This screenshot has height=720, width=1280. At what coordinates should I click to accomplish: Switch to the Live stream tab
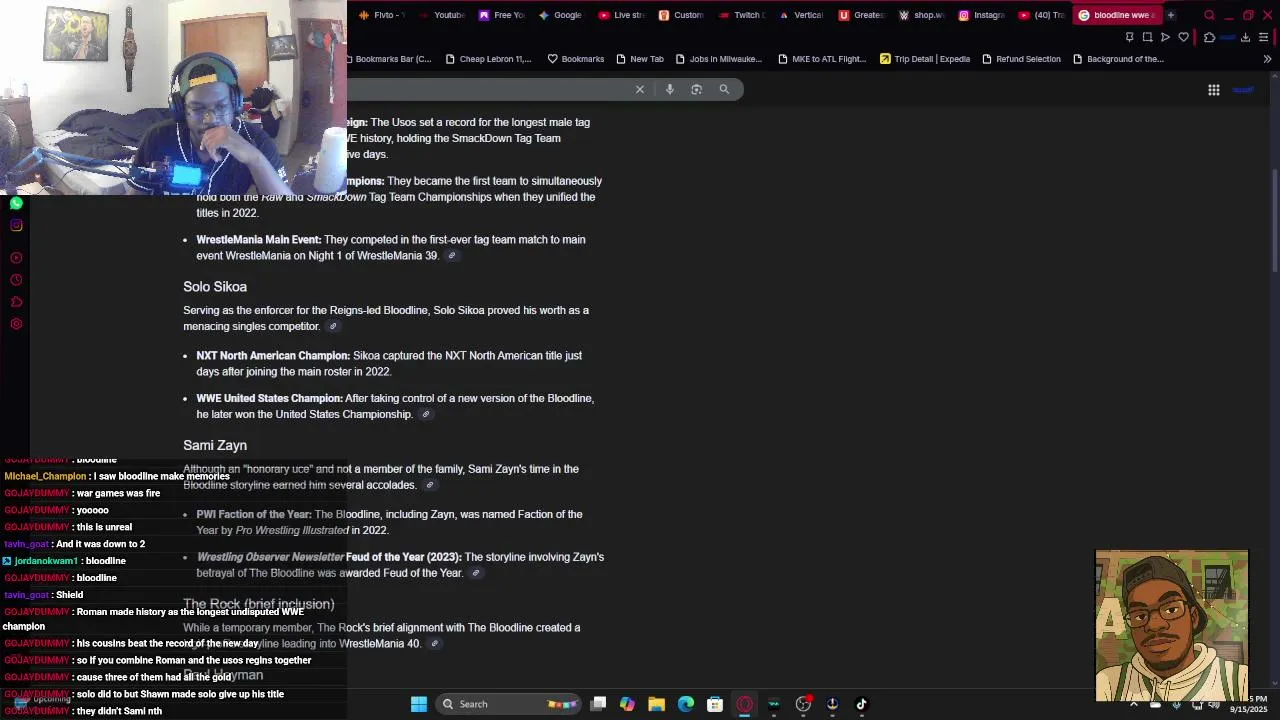[x=621, y=15]
